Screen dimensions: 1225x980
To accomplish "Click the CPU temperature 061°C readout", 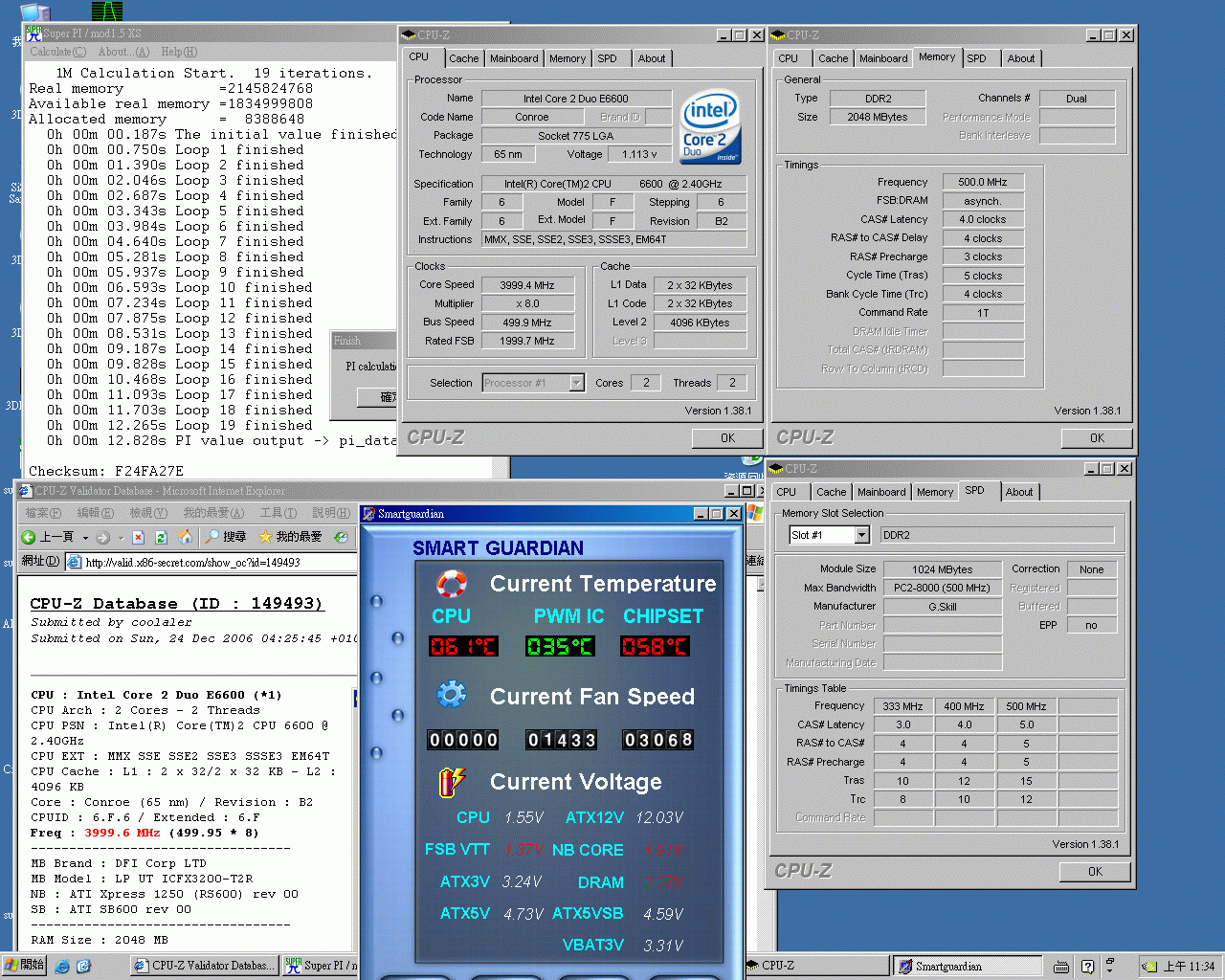I will (463, 646).
